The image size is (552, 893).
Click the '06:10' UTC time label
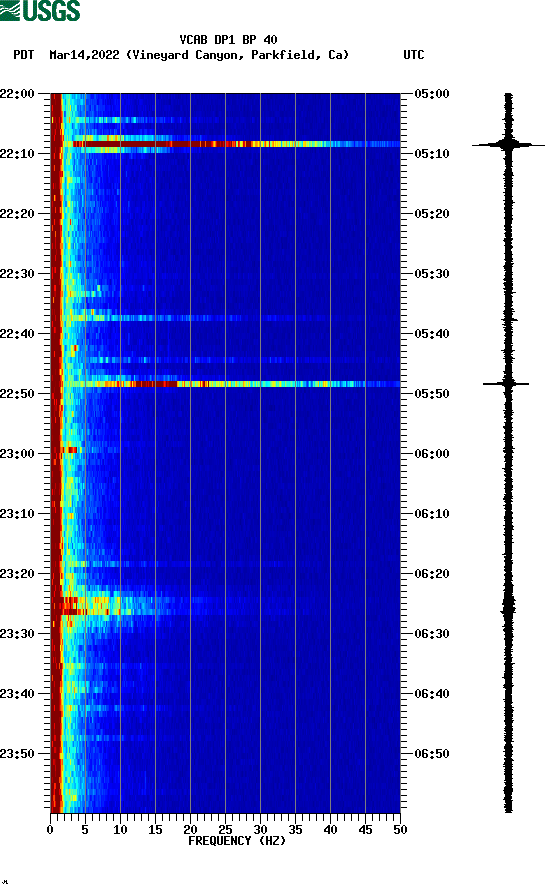click(x=432, y=513)
